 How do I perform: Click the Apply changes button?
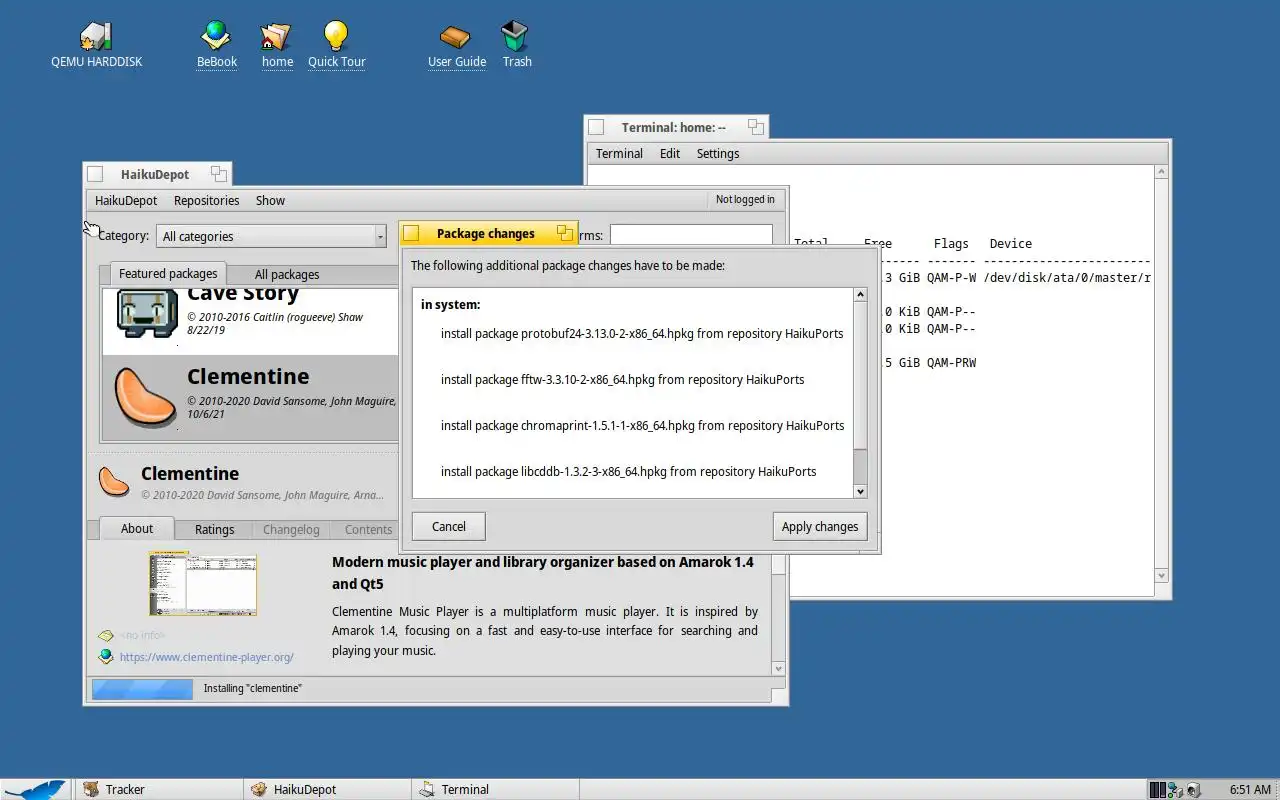[820, 526]
